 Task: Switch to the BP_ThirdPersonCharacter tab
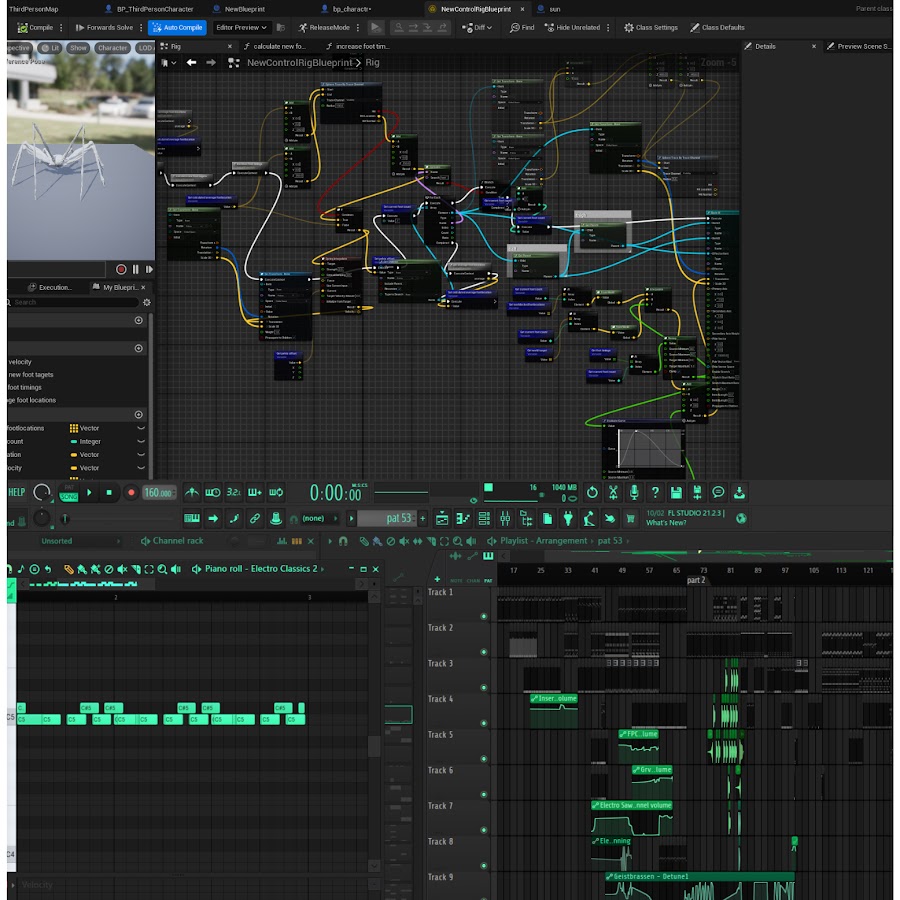click(149, 9)
